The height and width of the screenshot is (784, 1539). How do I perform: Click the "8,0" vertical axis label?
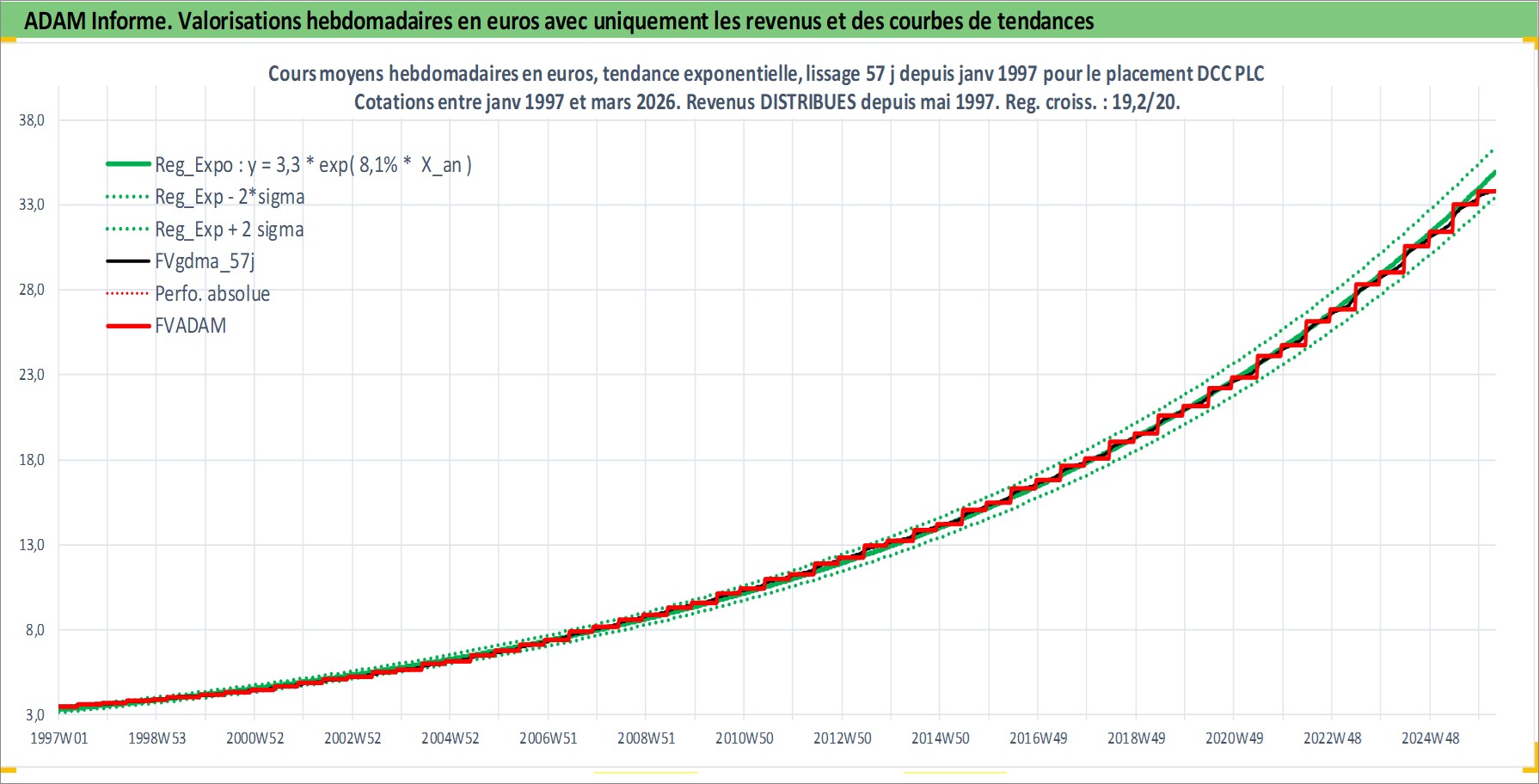(x=35, y=630)
